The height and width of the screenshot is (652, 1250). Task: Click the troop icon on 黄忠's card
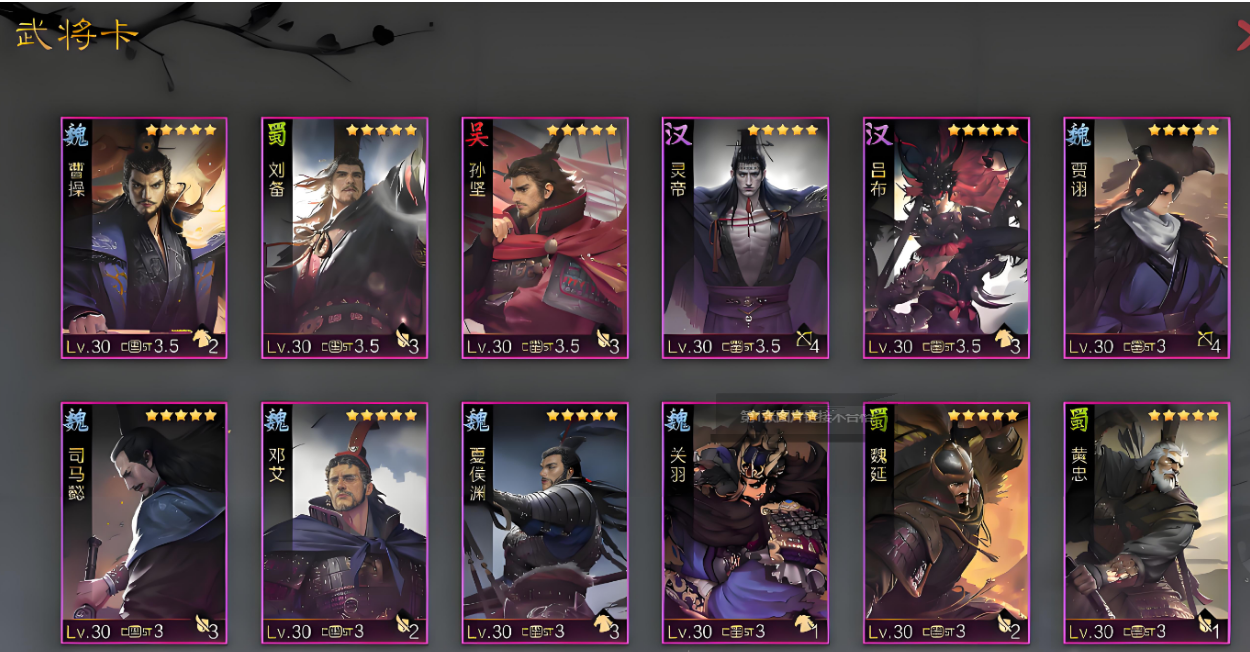pyautogui.click(x=1204, y=626)
